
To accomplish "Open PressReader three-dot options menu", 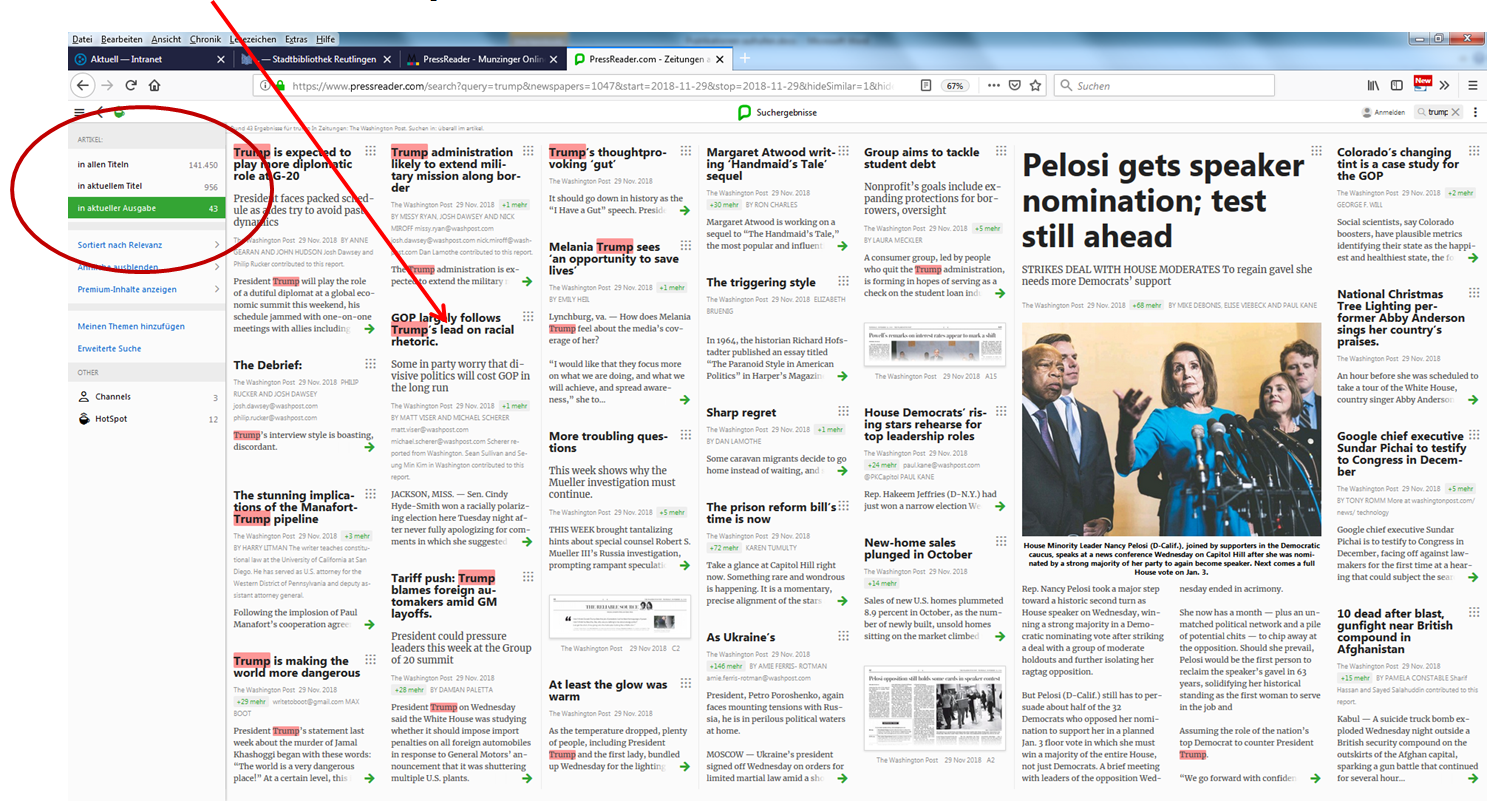I will coord(1475,113).
